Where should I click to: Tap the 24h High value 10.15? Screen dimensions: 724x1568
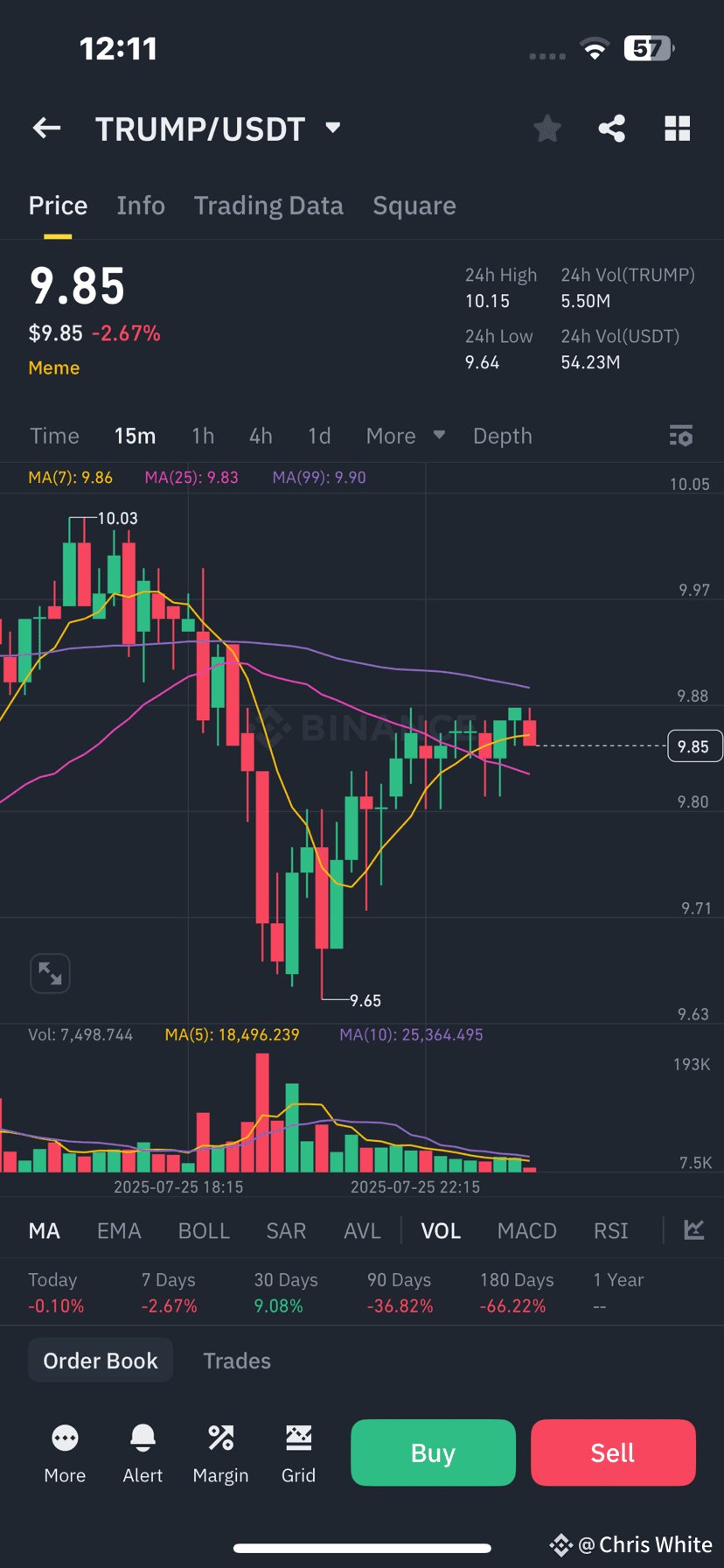[487, 301]
